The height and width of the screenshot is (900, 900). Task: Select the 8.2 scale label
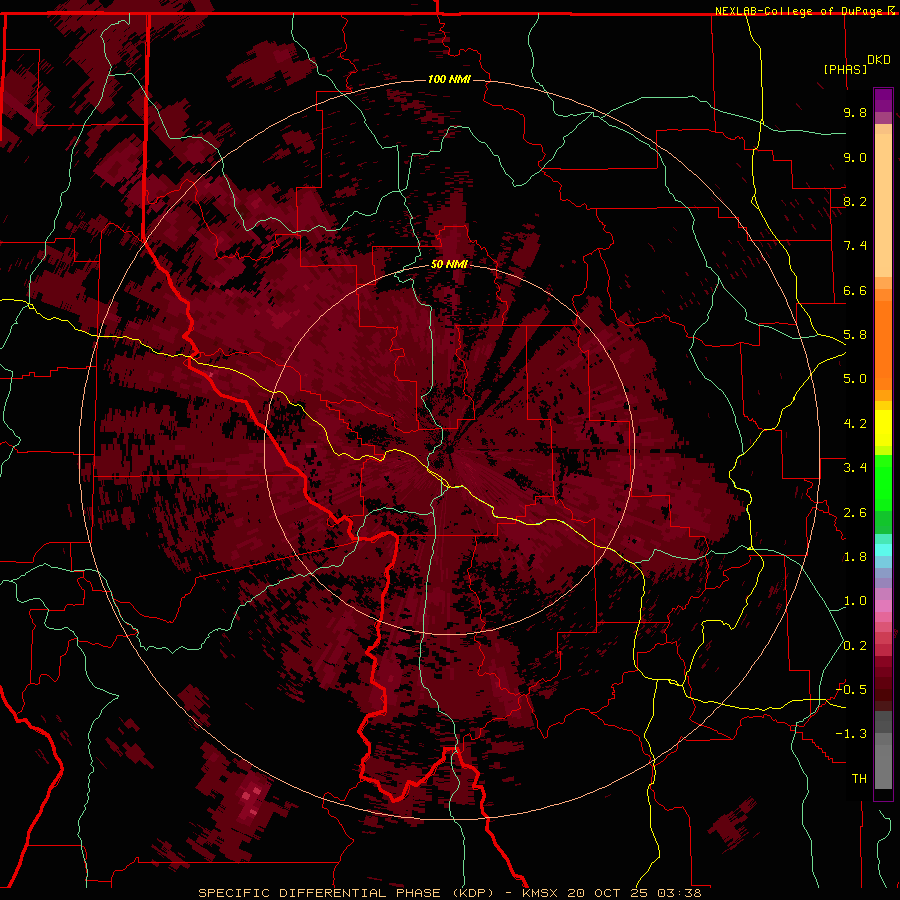coord(855,201)
